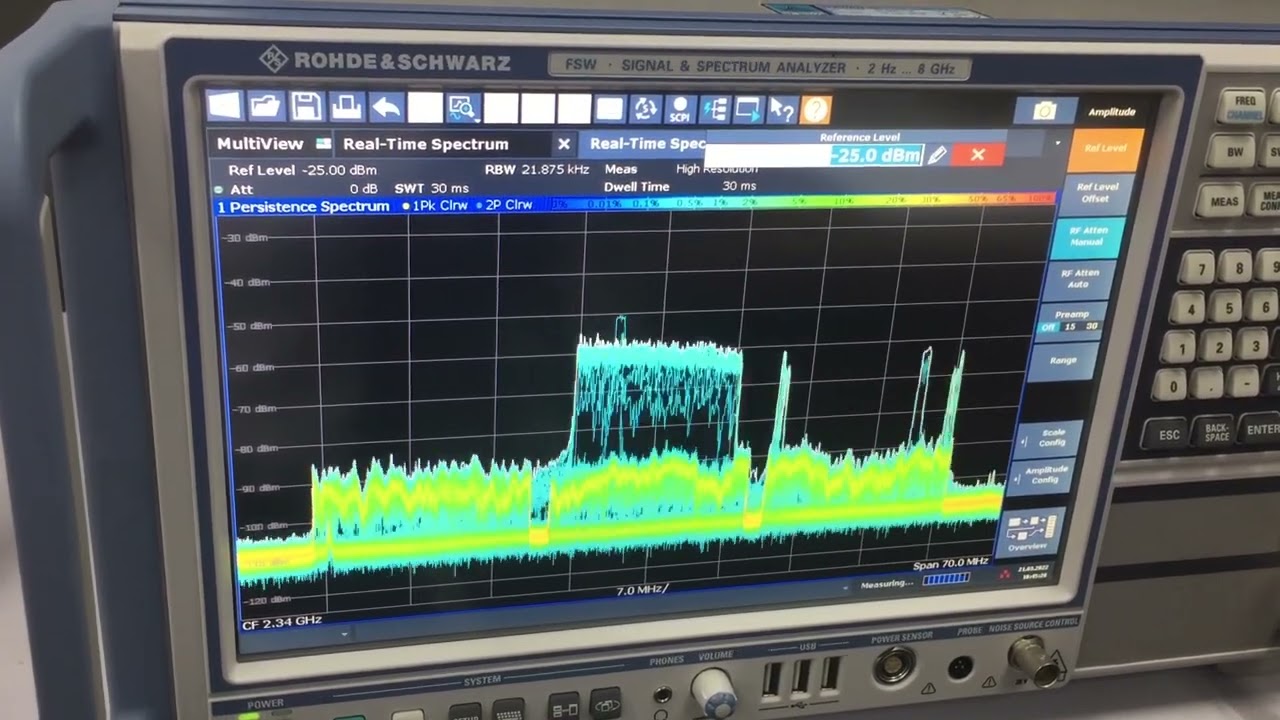1280x720 pixels.
Task: Select the first Real-Time Spectrum tab
Action: [426, 144]
